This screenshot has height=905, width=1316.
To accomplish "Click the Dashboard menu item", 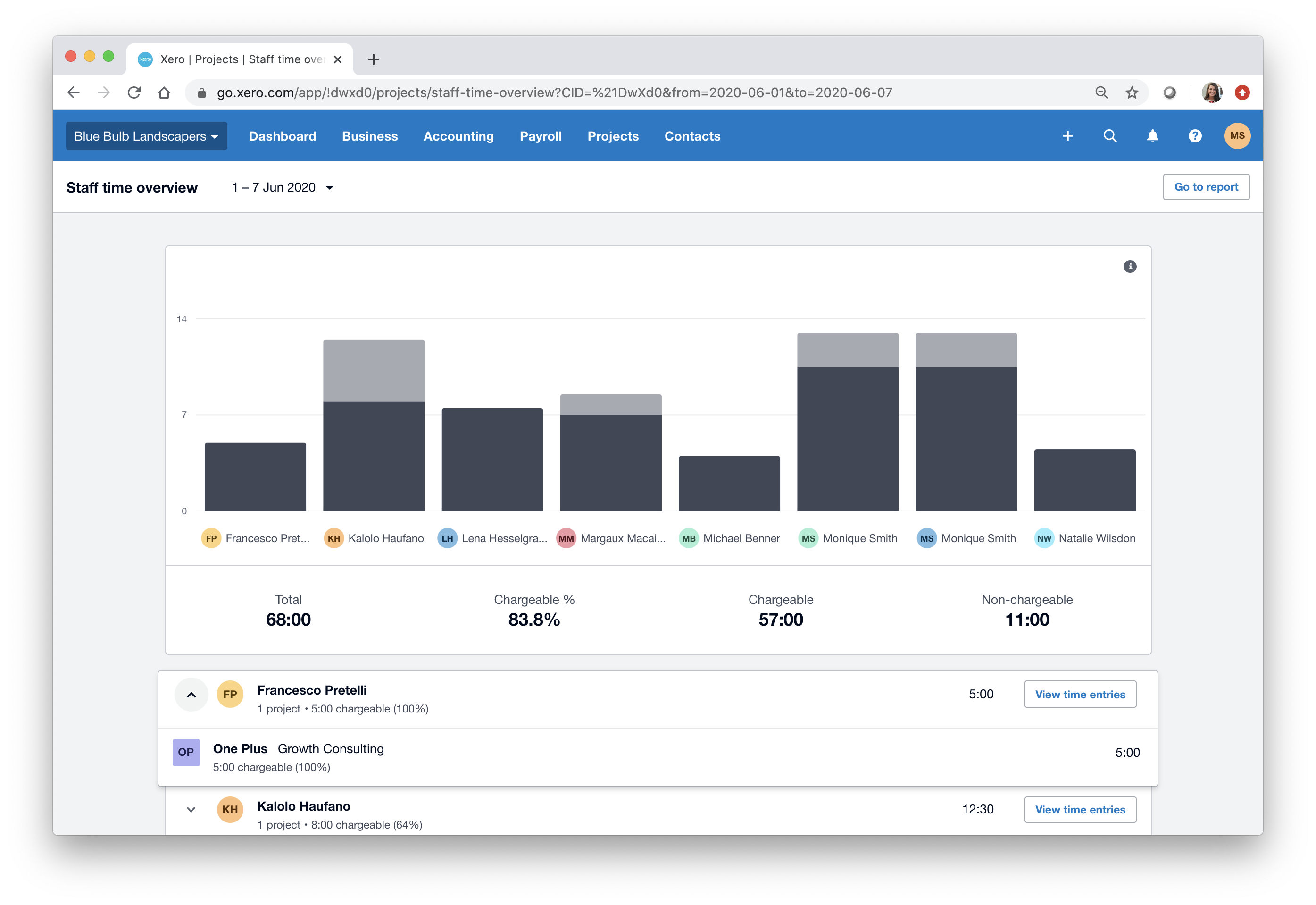I will 283,135.
